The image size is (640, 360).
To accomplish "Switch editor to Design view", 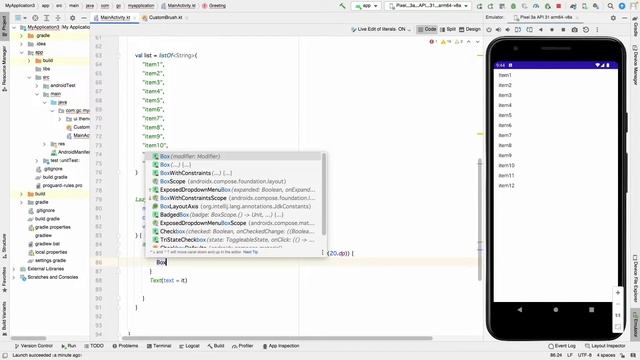I will click(470, 29).
